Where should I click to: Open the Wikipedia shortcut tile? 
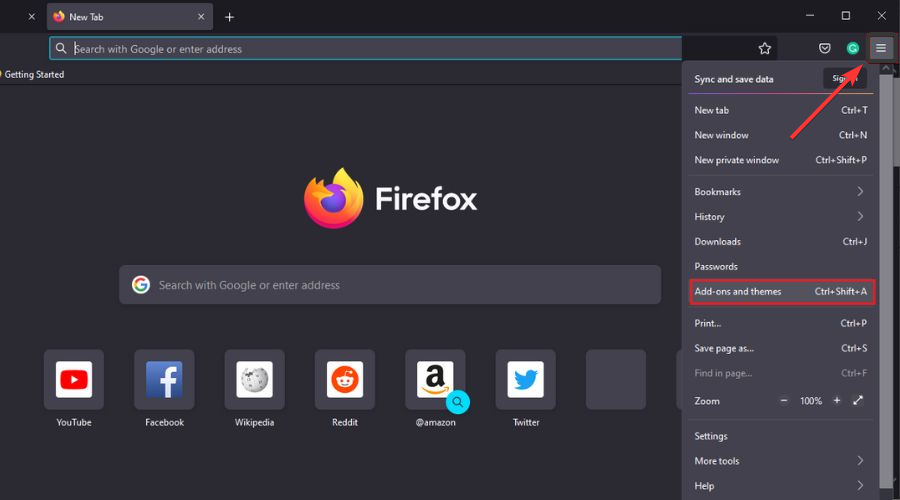click(254, 379)
